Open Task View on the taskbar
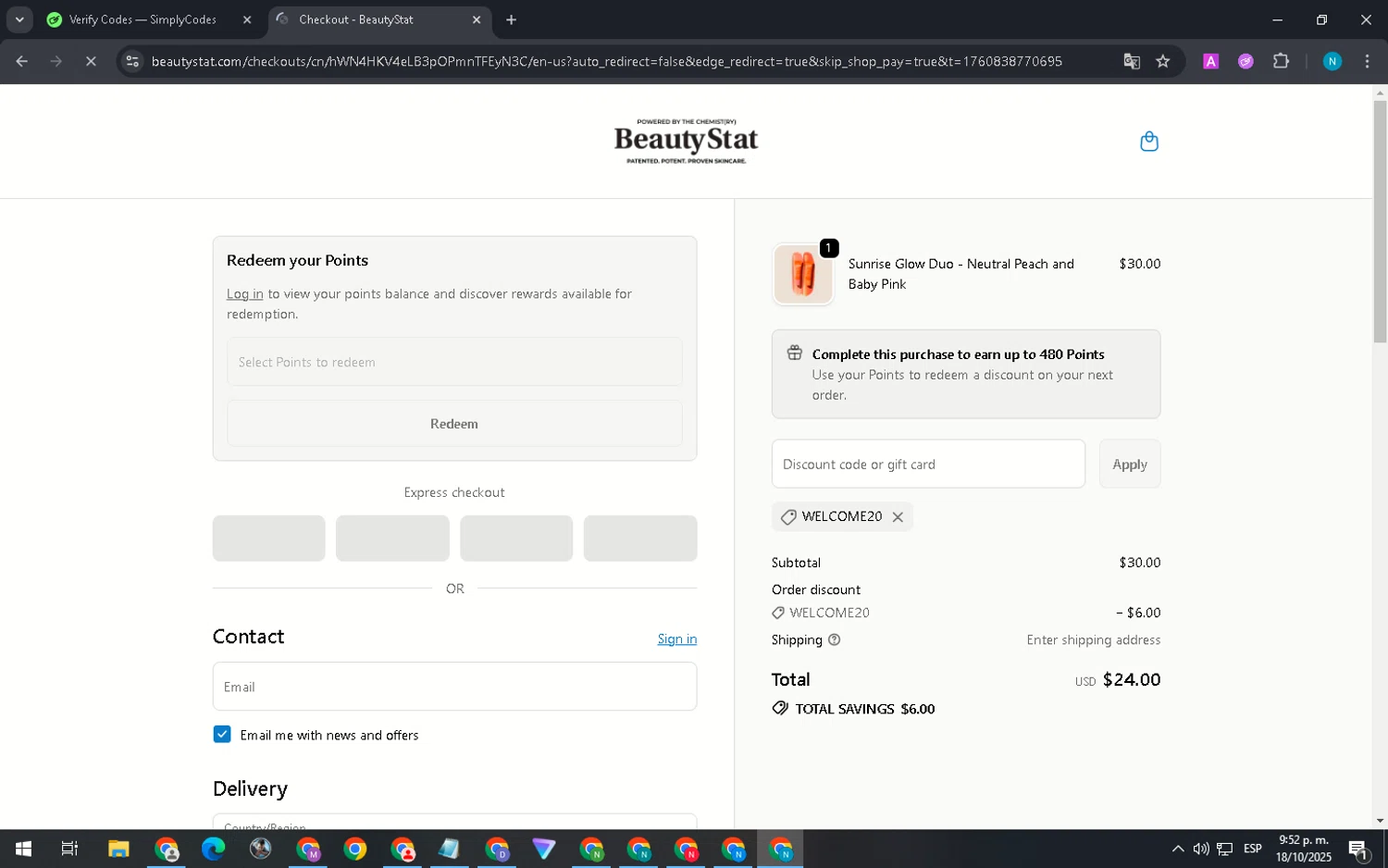 point(69,849)
